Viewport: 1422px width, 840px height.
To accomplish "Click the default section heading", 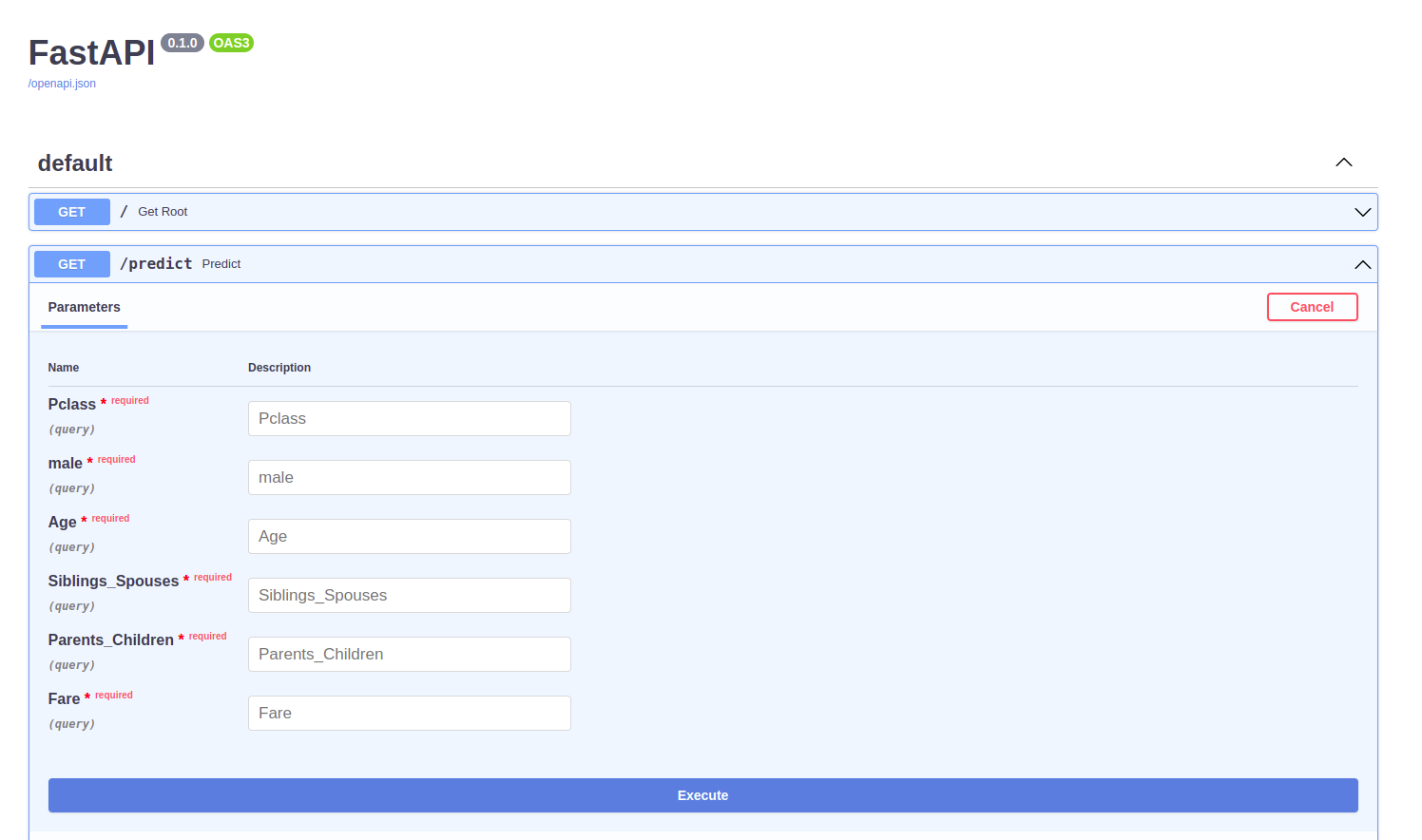I will click(75, 163).
